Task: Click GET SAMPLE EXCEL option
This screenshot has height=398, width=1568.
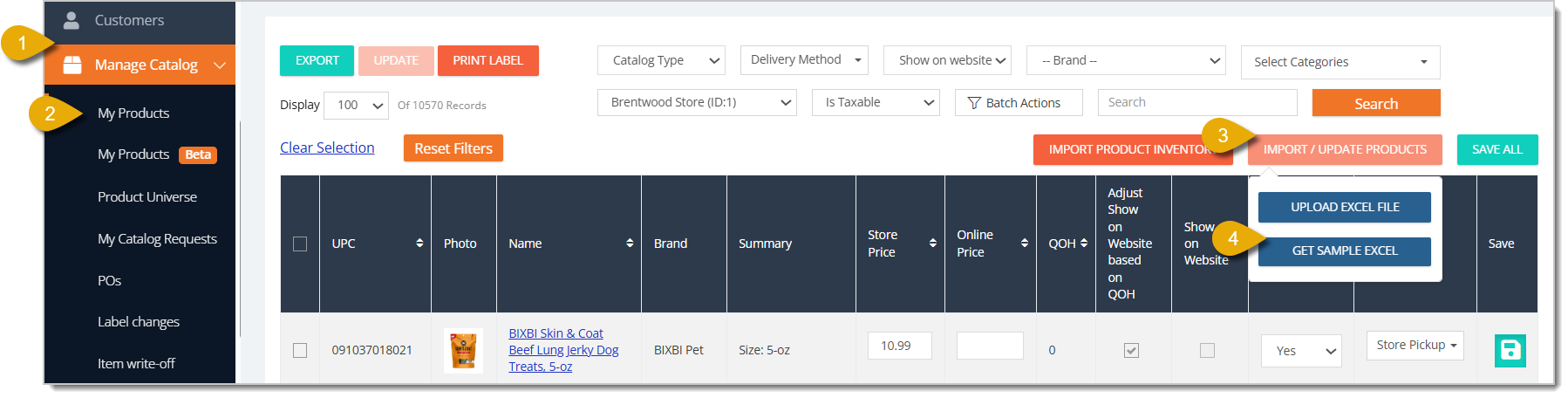Action: [1345, 250]
